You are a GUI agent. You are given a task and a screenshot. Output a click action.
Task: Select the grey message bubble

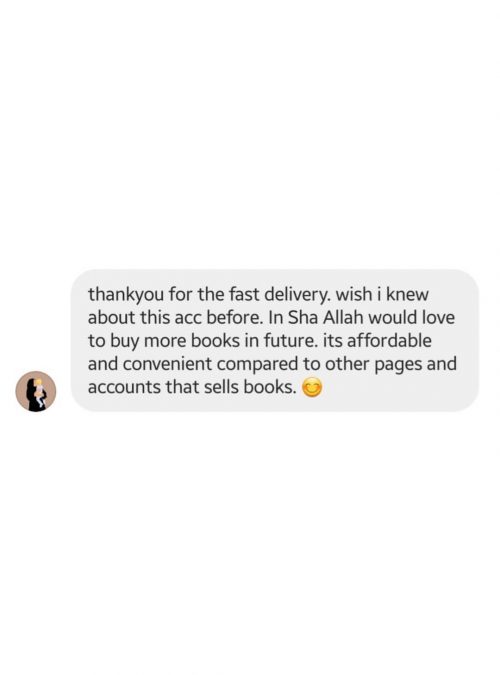275,340
